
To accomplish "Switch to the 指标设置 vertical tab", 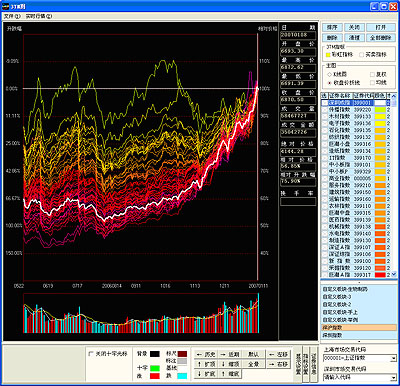I will (x=305, y=364).
